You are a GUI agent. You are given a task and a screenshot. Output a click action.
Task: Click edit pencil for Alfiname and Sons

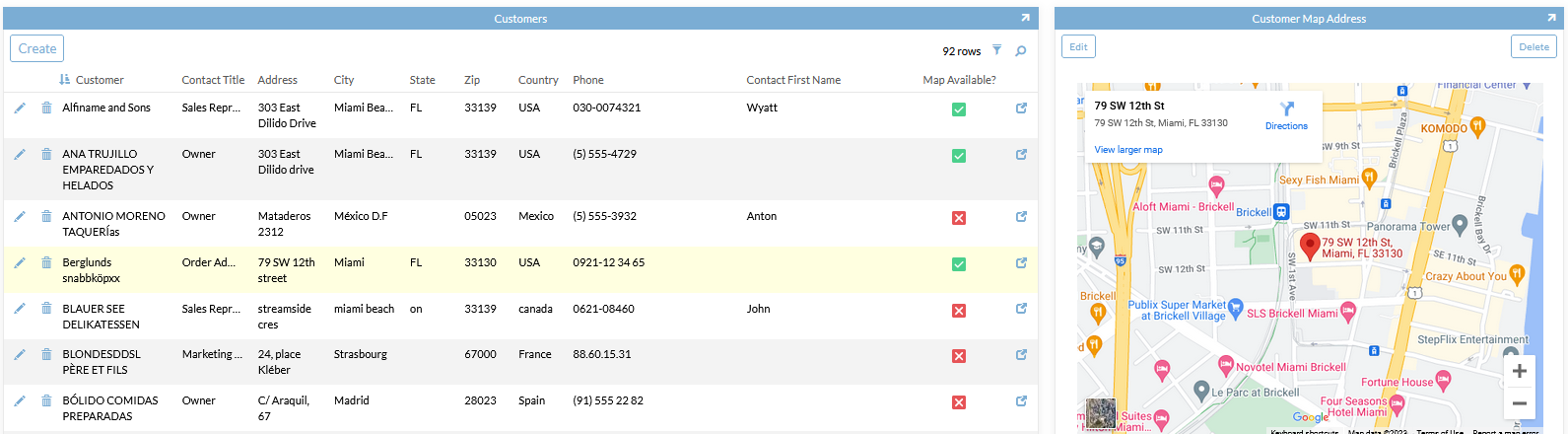pyautogui.click(x=20, y=108)
